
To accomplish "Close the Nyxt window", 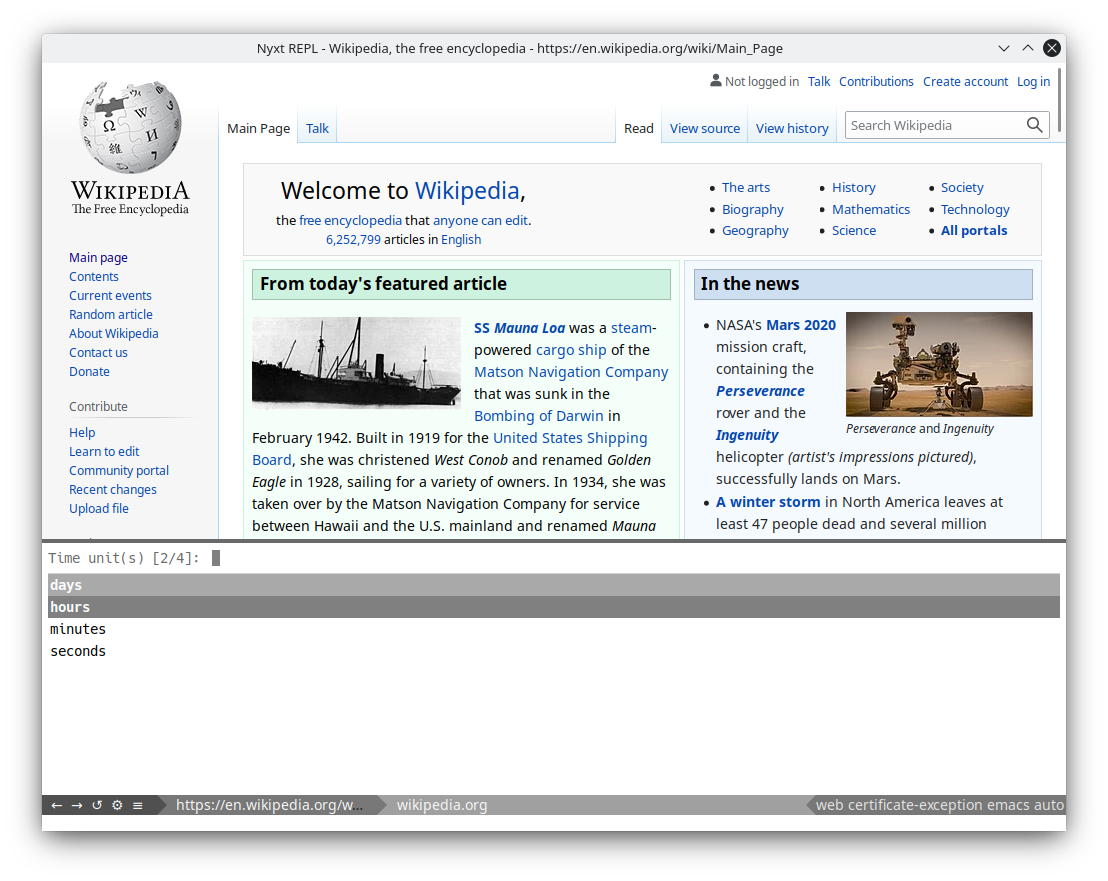I will pos(1051,48).
